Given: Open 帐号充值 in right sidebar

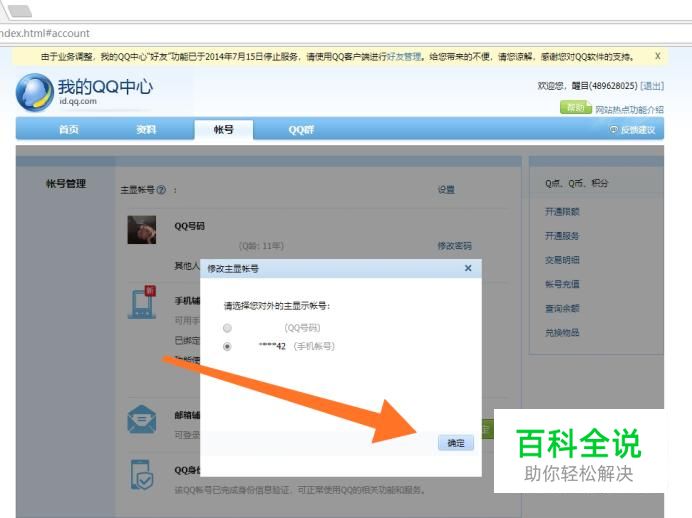Looking at the screenshot, I should (562, 284).
